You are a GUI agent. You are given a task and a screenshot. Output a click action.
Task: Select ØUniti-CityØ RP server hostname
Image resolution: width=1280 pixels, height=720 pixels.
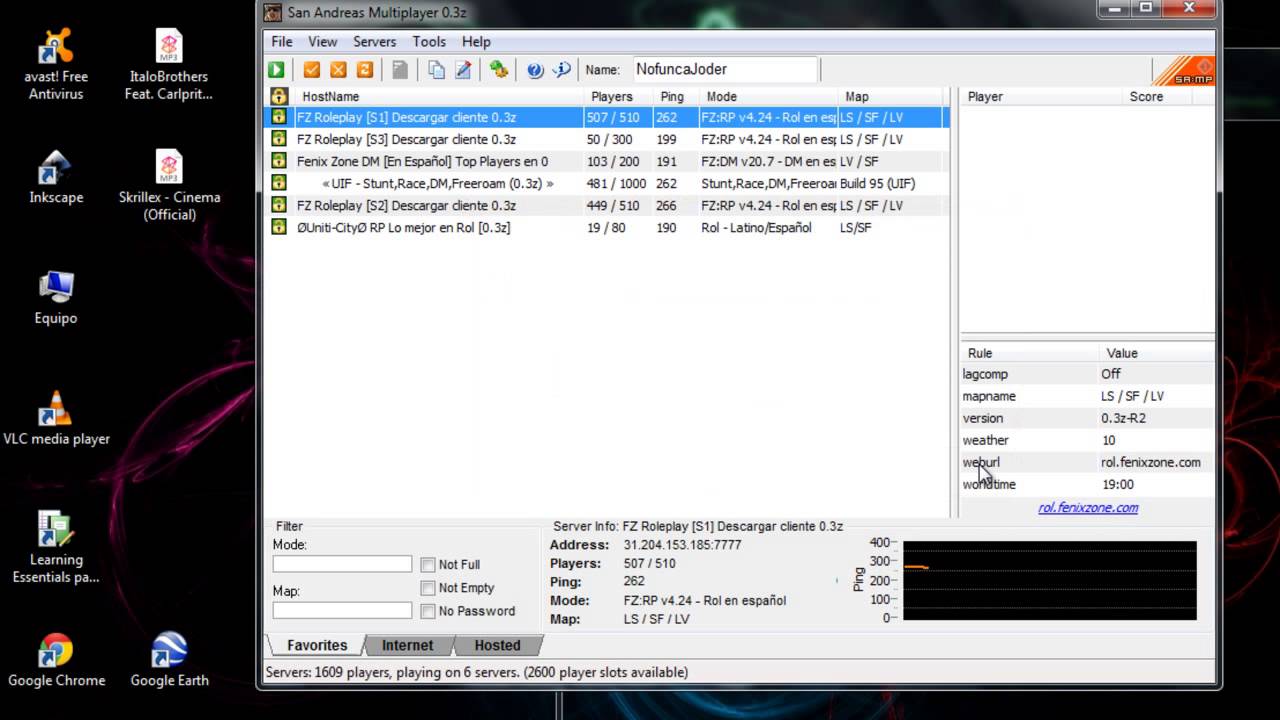click(403, 227)
